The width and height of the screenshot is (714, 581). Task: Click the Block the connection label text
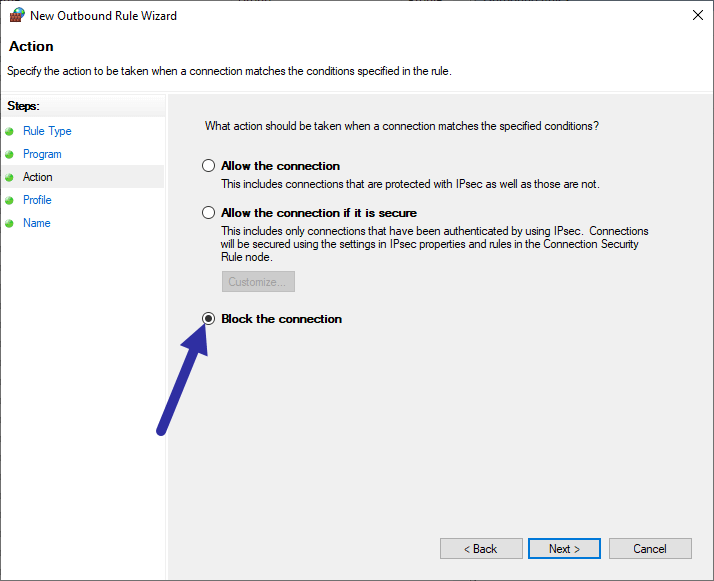tap(281, 319)
